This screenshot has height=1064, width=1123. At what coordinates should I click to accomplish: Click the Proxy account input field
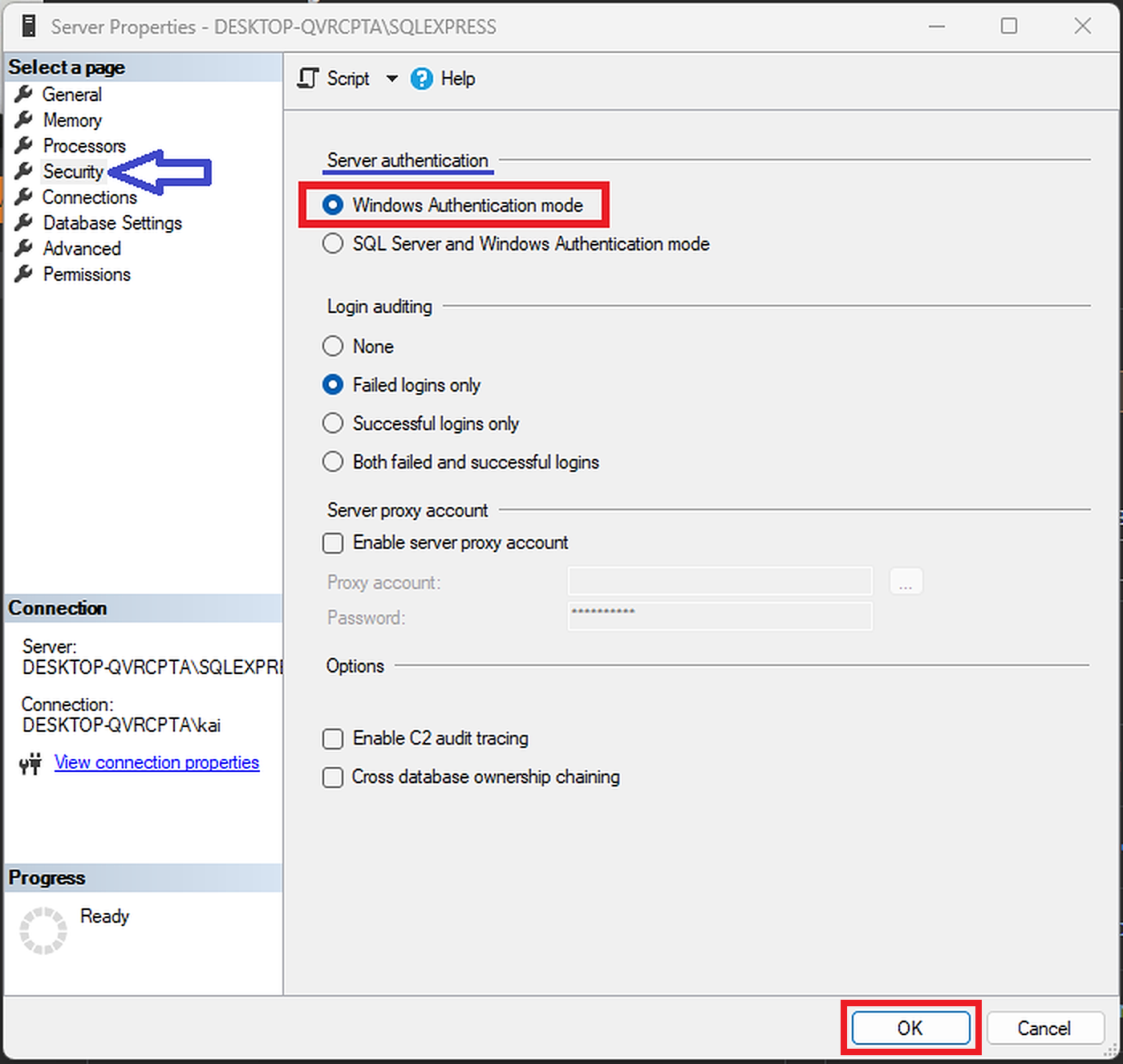point(720,581)
